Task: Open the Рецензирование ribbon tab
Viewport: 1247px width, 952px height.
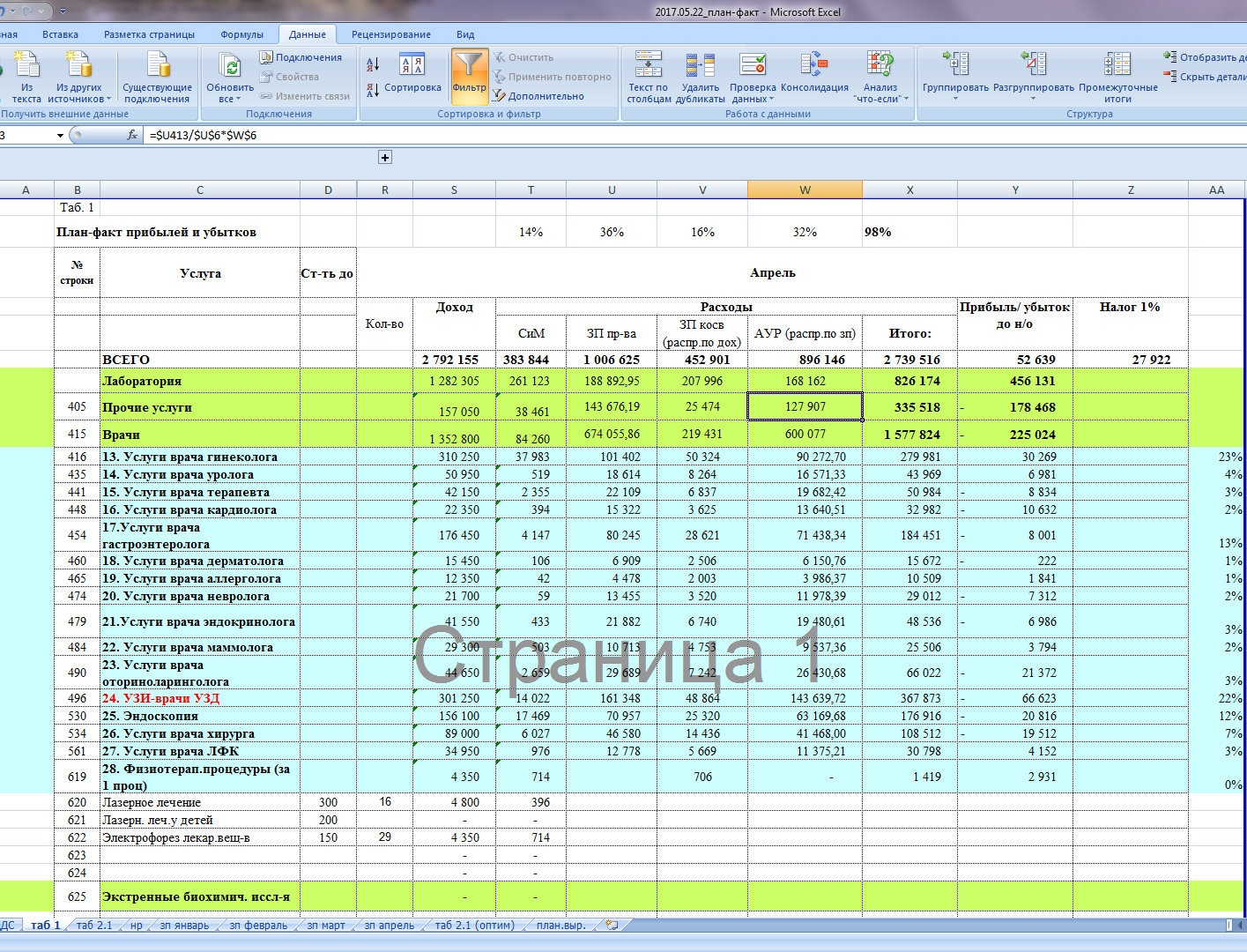Action: pos(391,34)
